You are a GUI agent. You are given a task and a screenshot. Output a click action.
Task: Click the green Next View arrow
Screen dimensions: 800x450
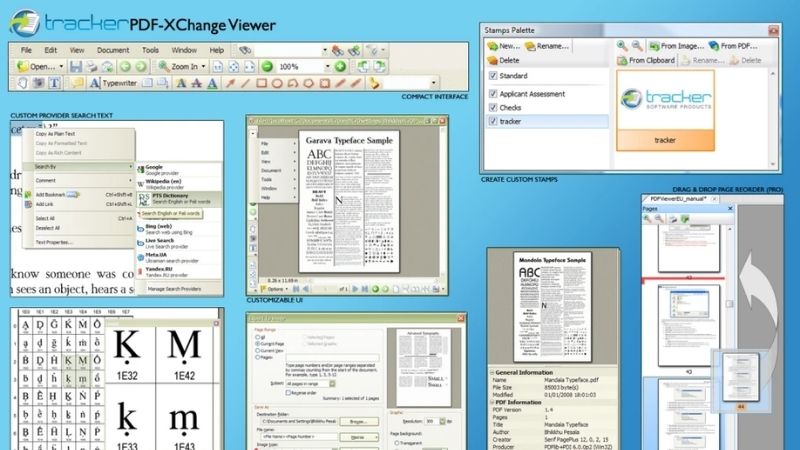141,66
